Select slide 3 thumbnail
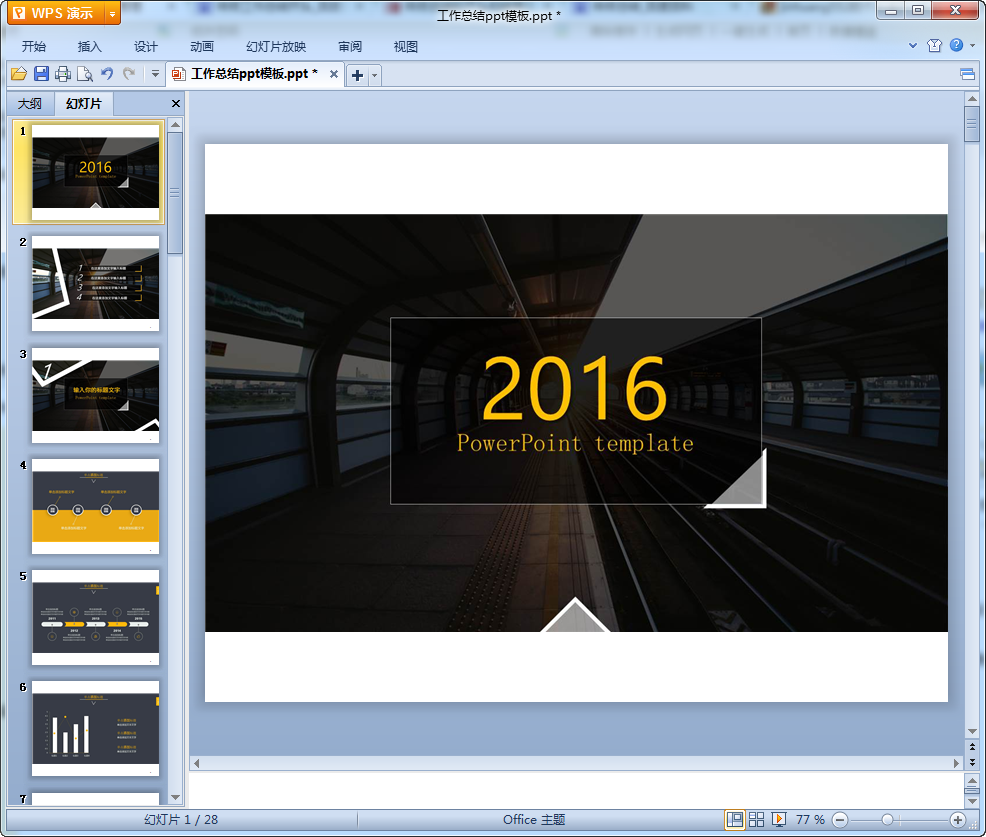Screen dimensions: 986x837 point(95,395)
